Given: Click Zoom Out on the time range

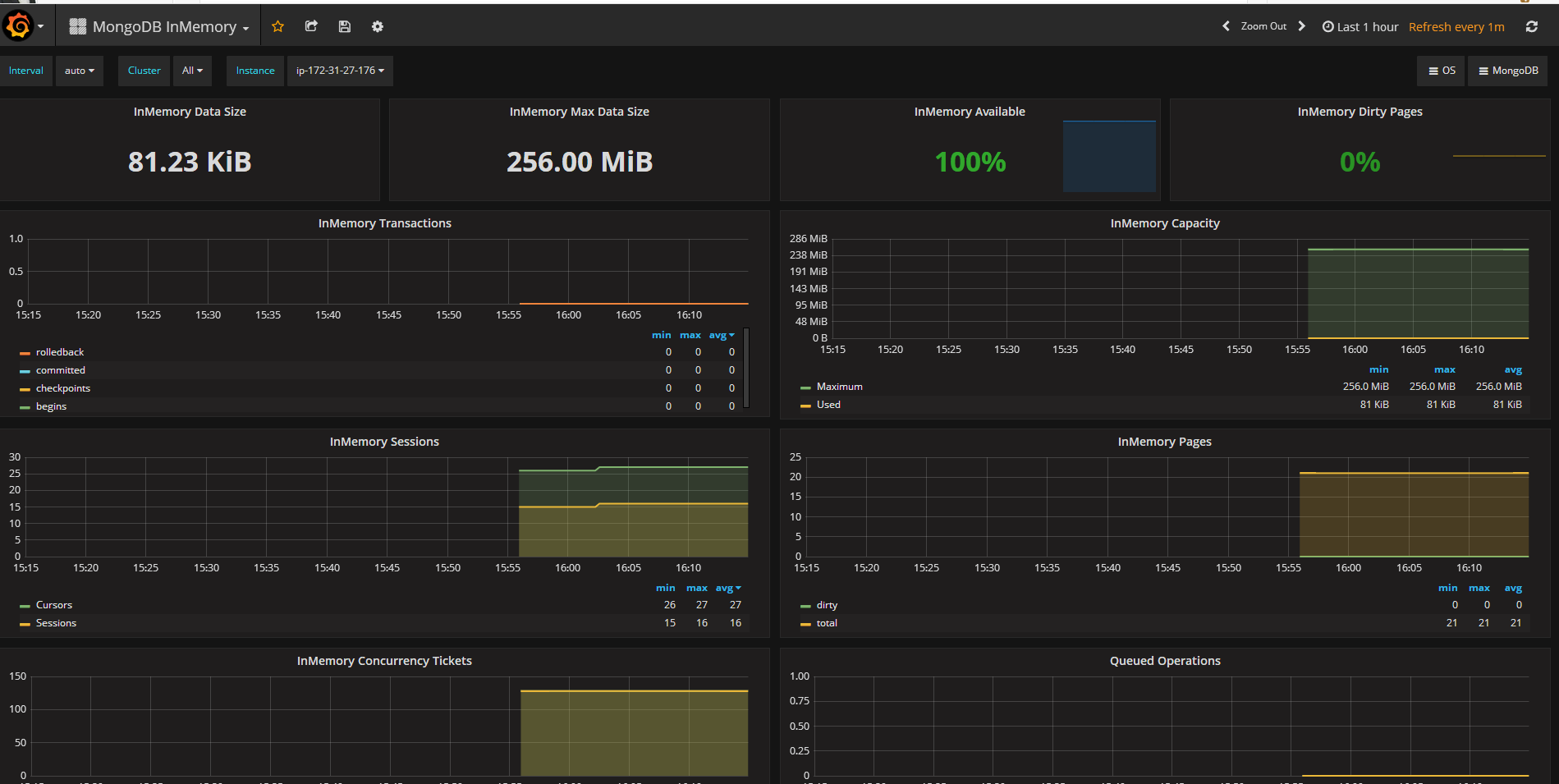Looking at the screenshot, I should (x=1263, y=26).
